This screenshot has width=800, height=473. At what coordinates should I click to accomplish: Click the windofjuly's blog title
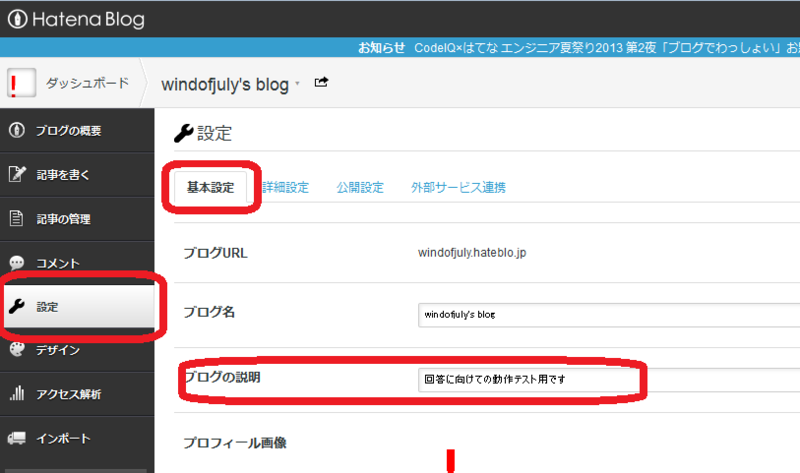[x=225, y=84]
